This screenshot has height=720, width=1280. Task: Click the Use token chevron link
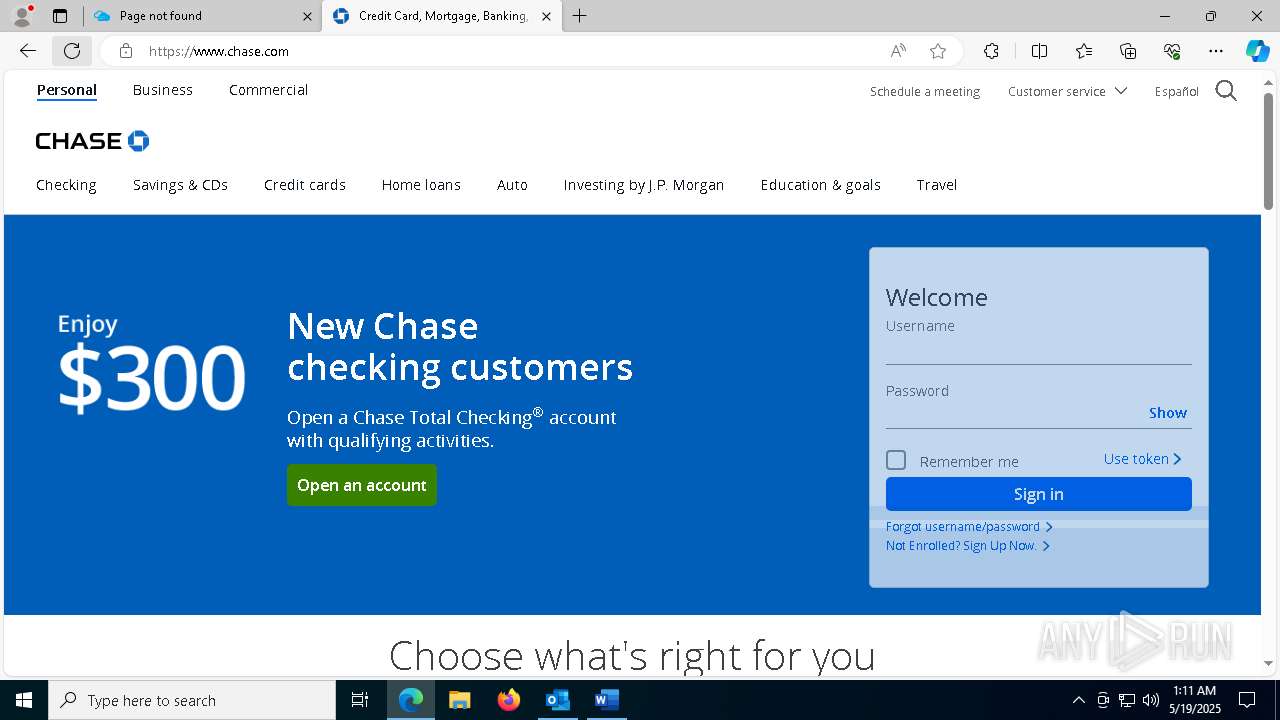tap(1143, 459)
